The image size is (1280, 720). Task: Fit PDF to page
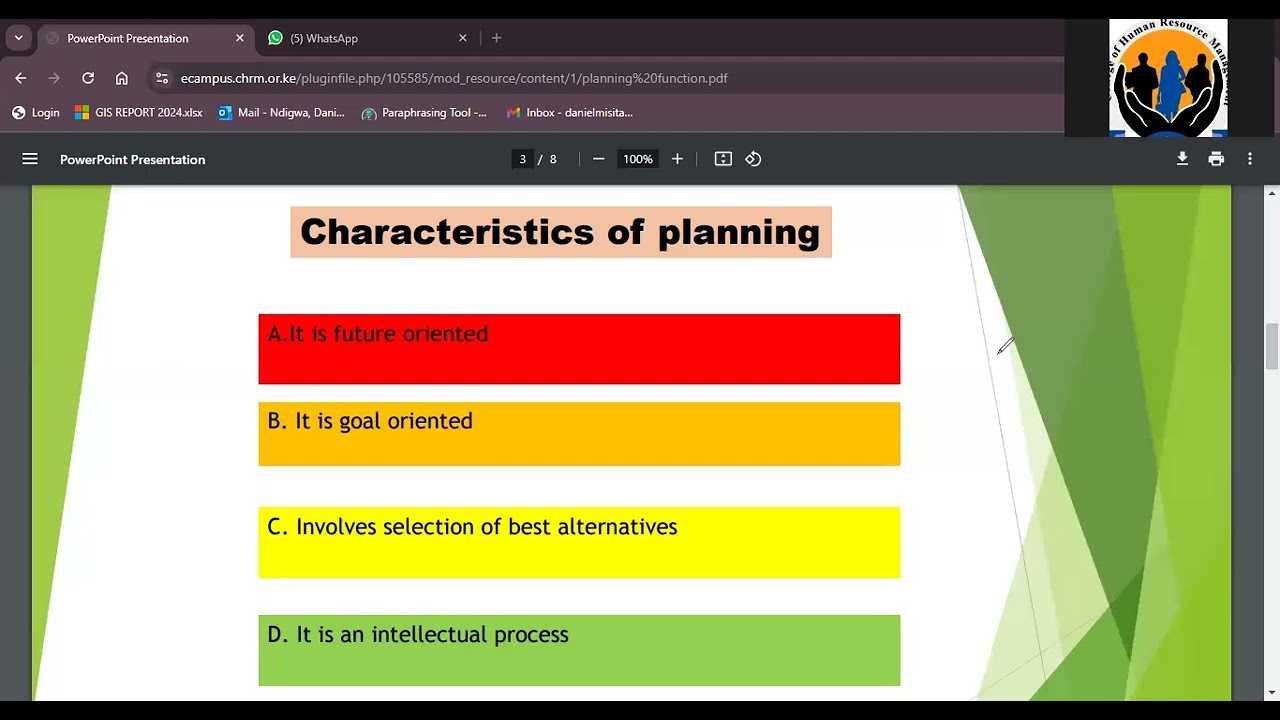click(723, 159)
